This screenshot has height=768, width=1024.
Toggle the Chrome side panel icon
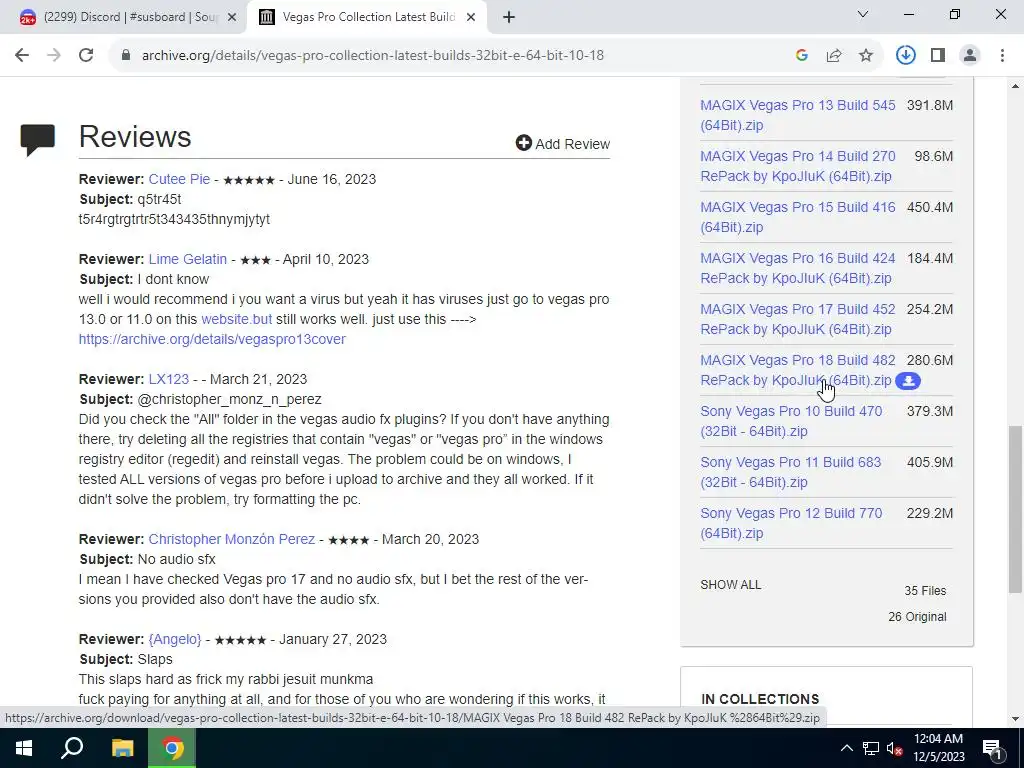pos(938,56)
